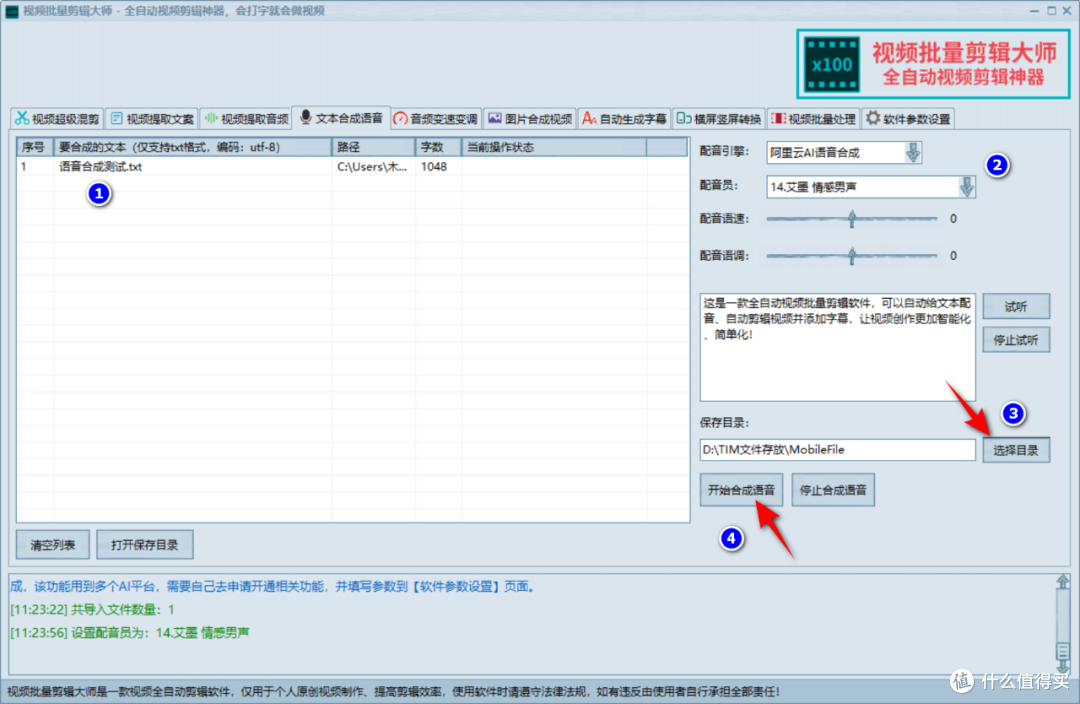Click in the preview text box
The width and height of the screenshot is (1080, 704).
coord(838,347)
